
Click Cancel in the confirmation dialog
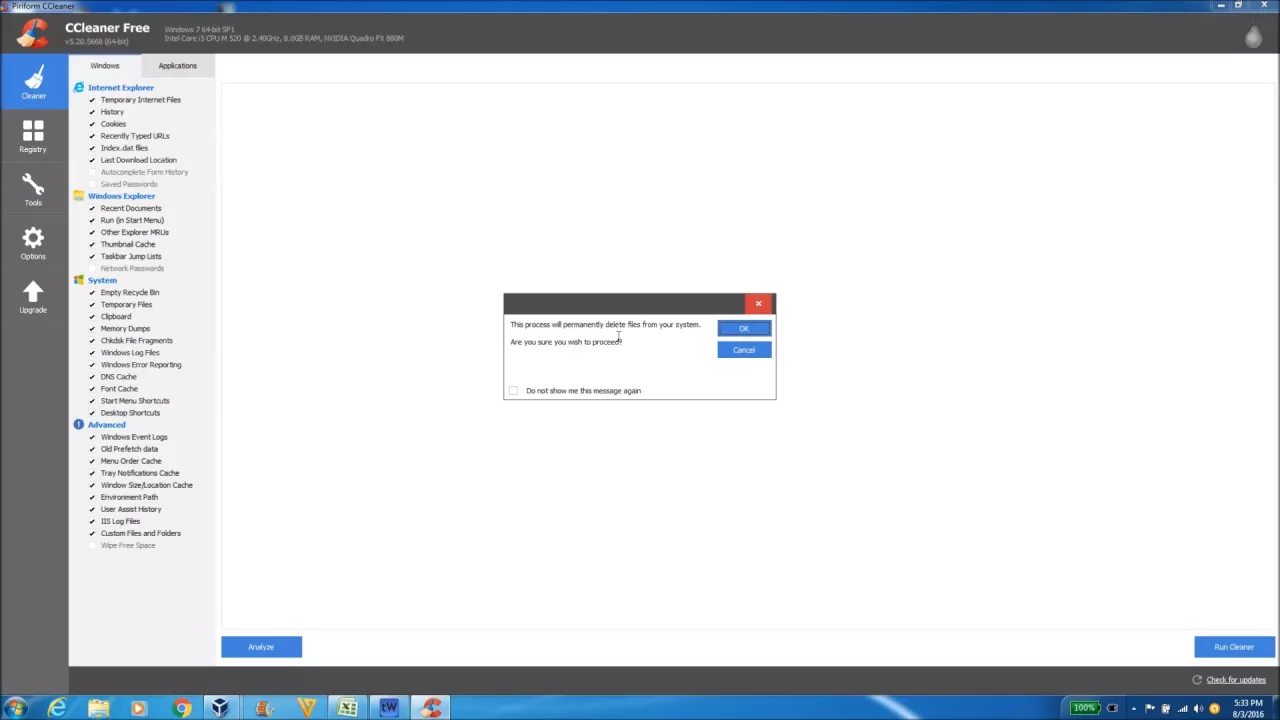744,350
